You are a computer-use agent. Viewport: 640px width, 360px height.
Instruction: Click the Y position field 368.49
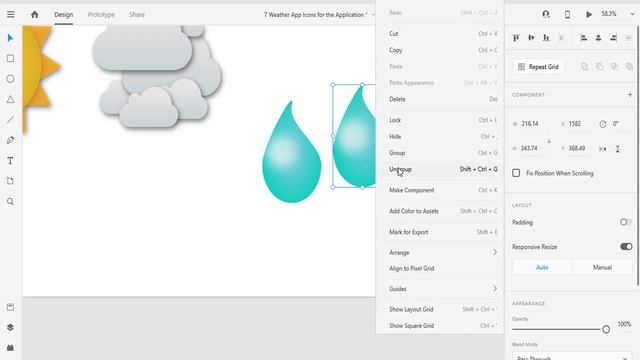(577, 148)
